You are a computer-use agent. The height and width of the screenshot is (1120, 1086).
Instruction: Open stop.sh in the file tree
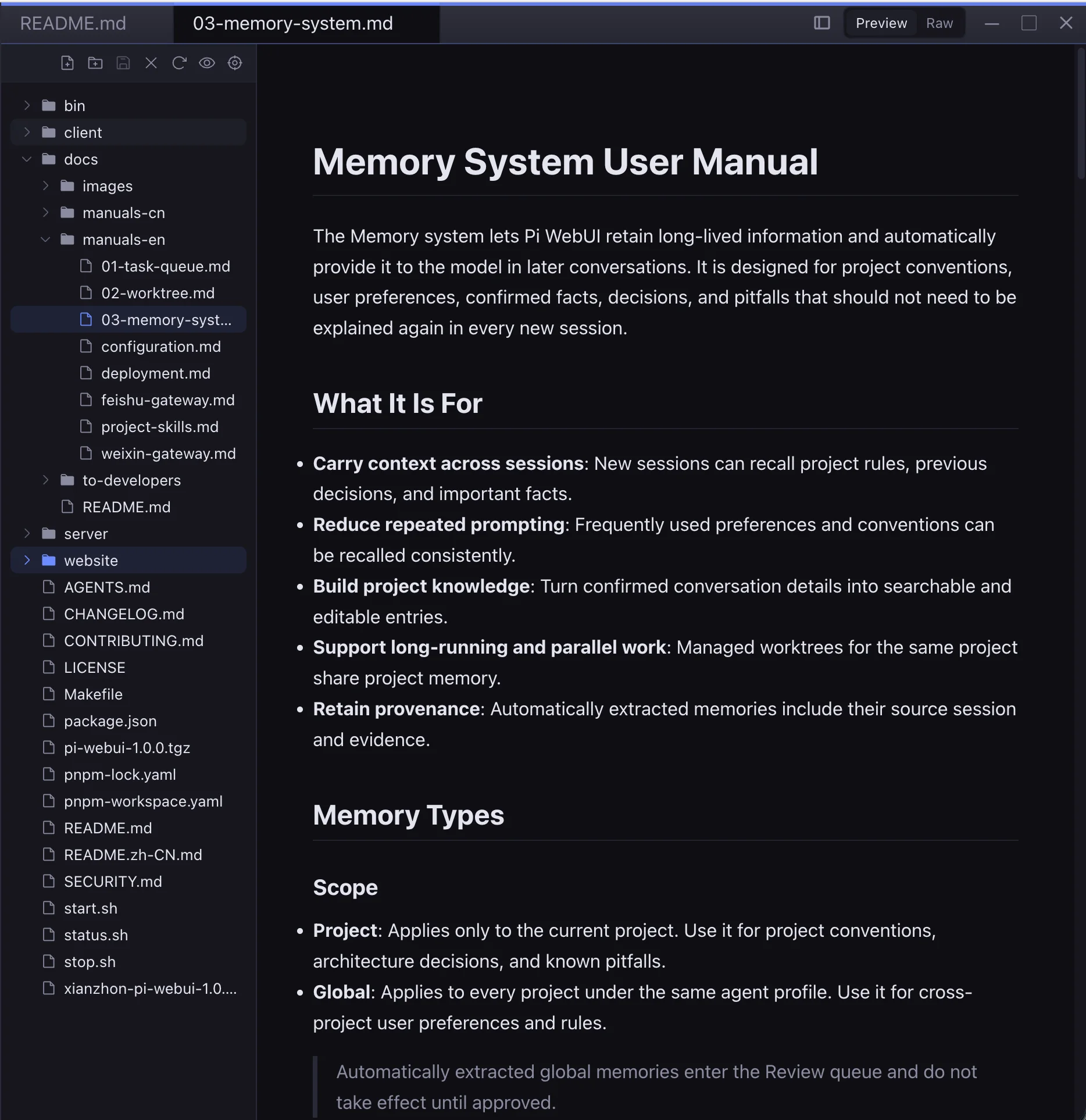click(128, 961)
